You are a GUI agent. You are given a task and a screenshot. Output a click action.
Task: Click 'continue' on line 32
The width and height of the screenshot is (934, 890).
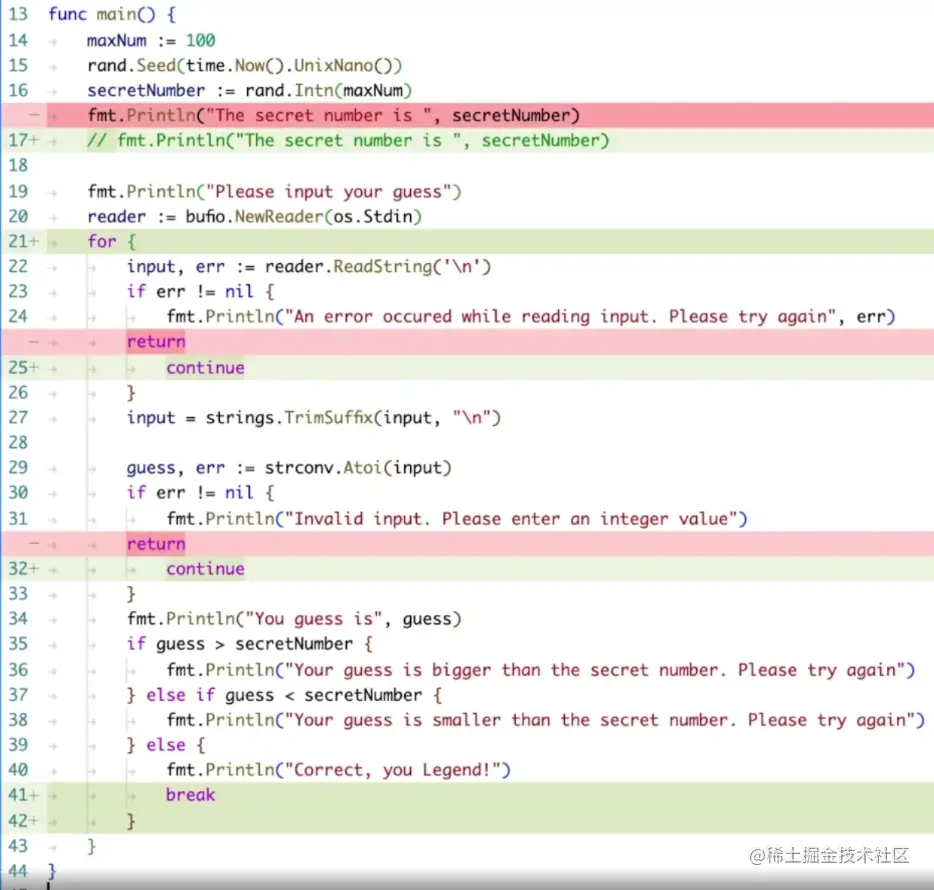pyautogui.click(x=206, y=570)
